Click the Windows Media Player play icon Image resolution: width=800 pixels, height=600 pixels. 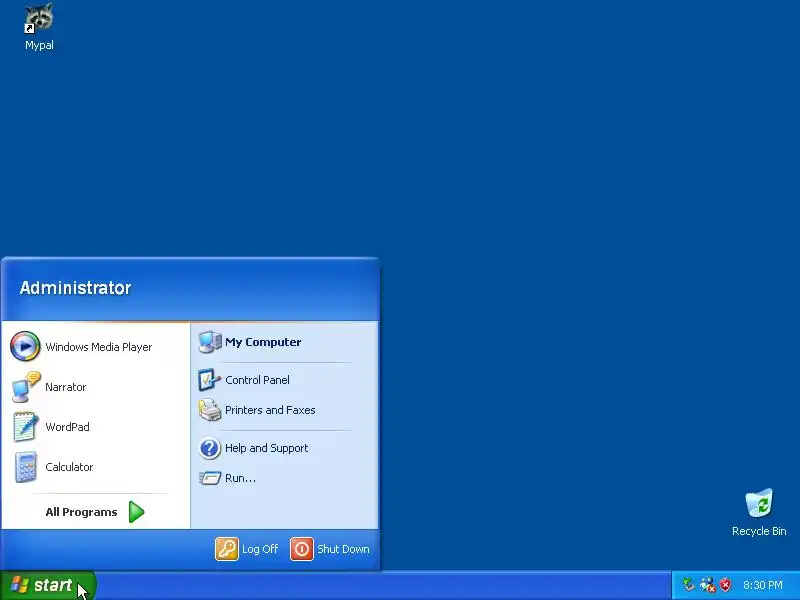click(x=25, y=346)
